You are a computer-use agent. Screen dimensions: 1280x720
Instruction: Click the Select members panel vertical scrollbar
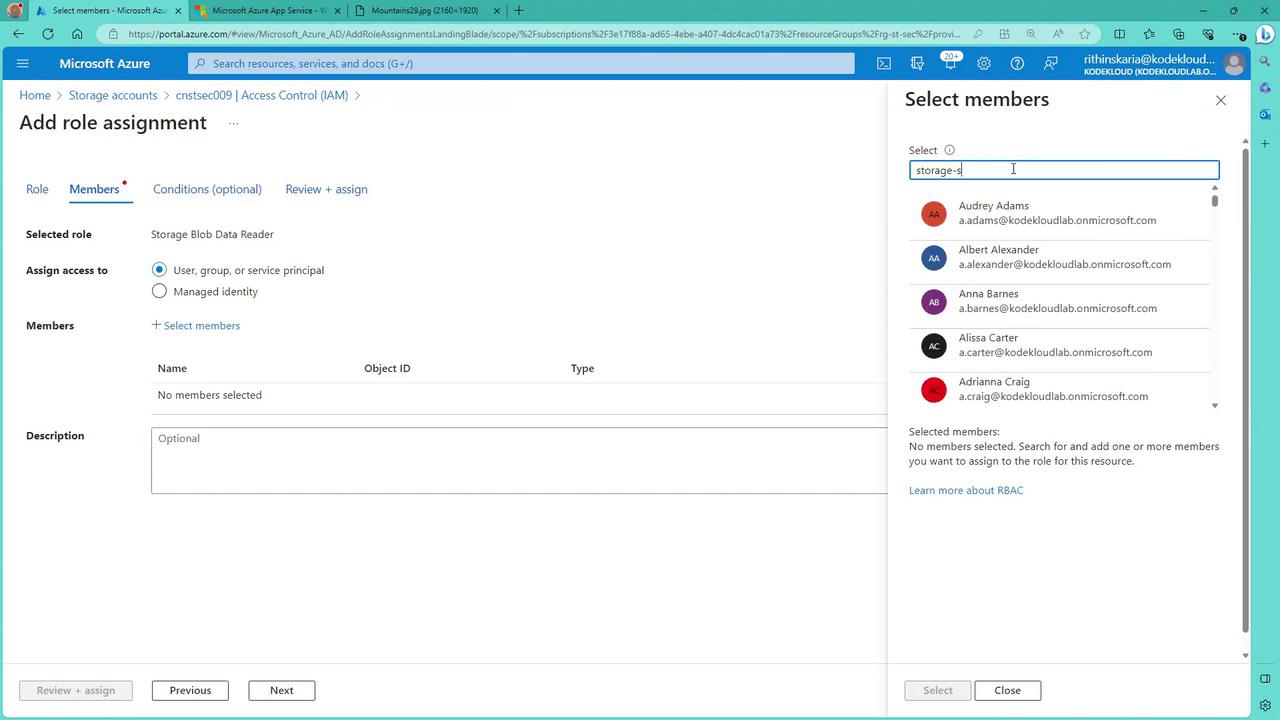tap(1245, 390)
